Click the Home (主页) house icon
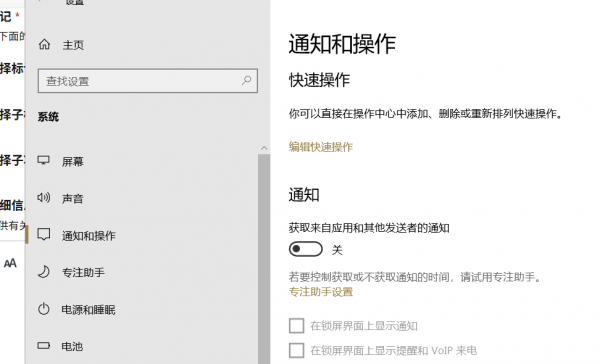 tap(44, 44)
